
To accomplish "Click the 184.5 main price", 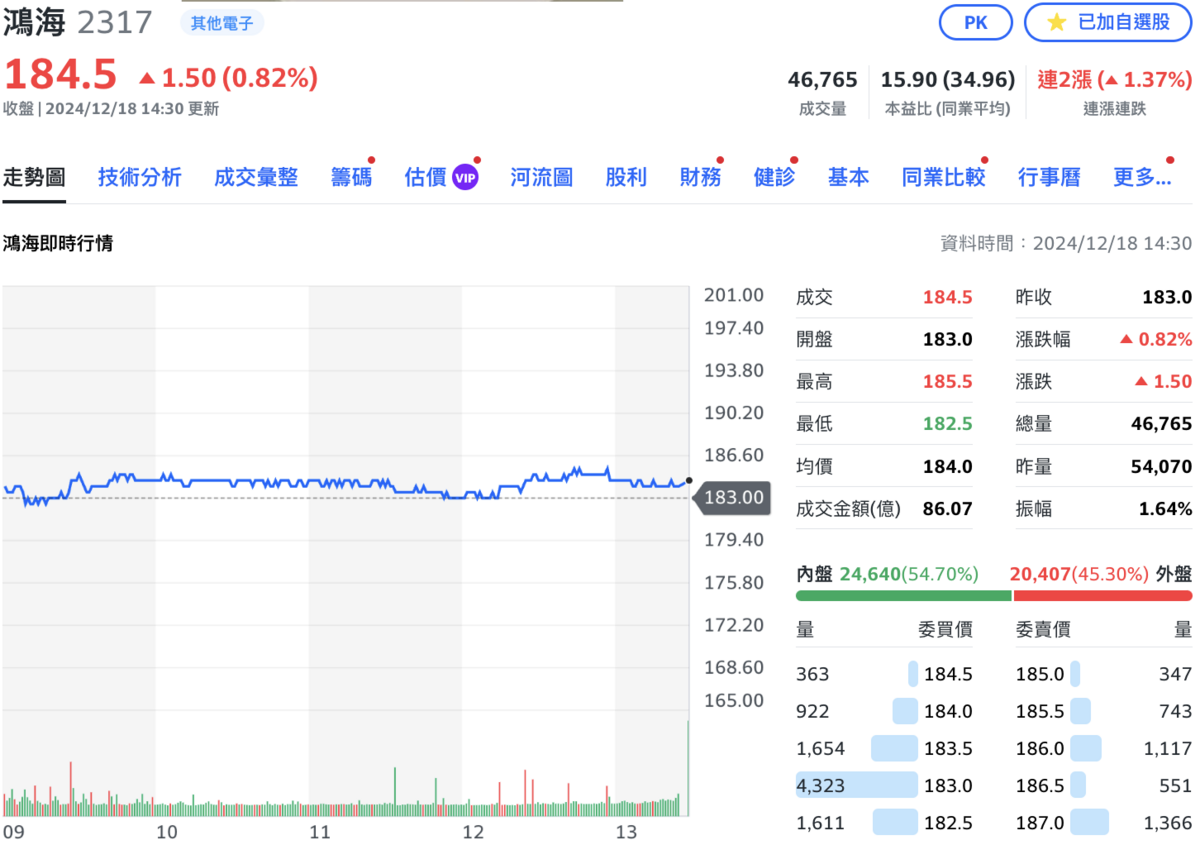I will click(60, 75).
